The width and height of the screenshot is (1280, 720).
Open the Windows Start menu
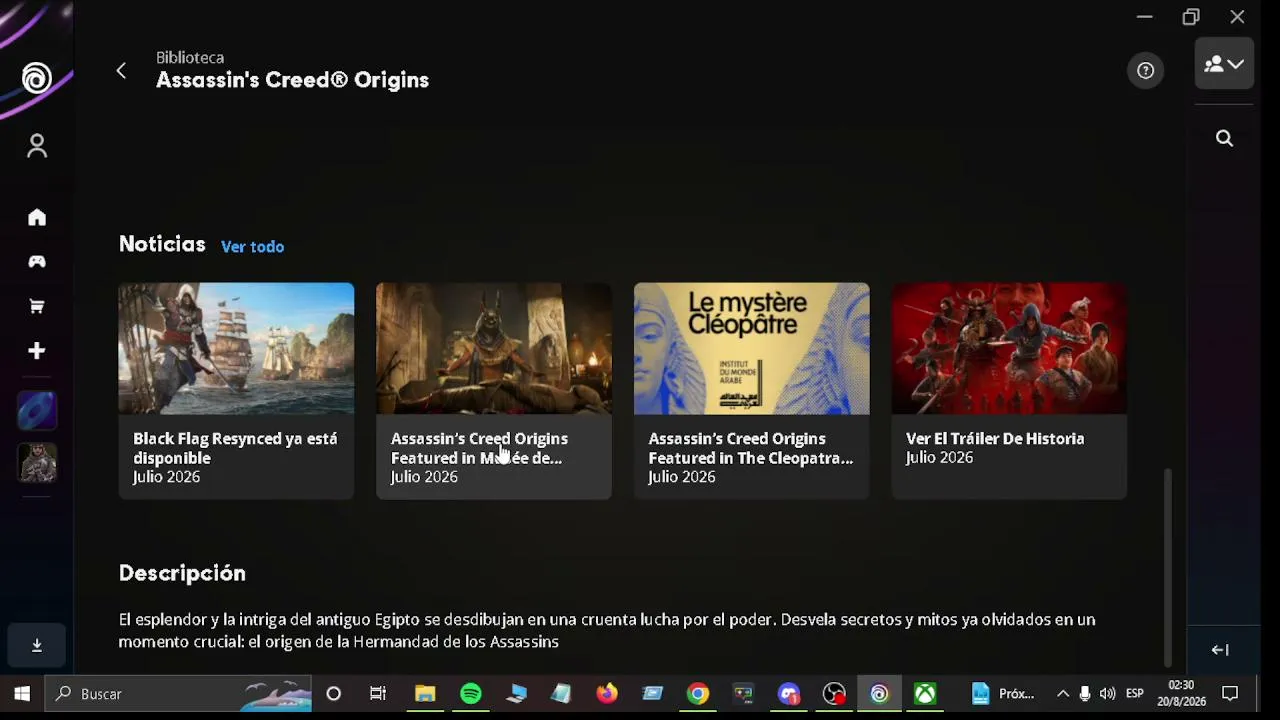point(22,693)
